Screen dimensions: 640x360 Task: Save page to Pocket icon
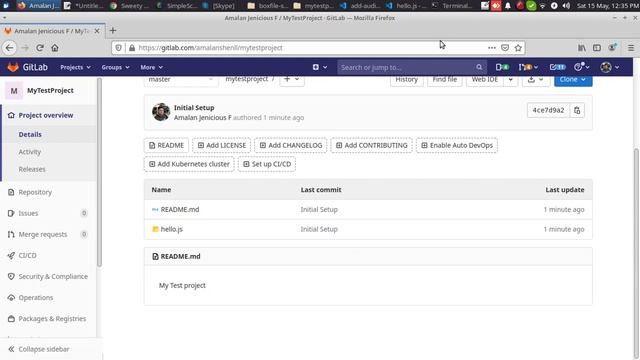[x=505, y=48]
